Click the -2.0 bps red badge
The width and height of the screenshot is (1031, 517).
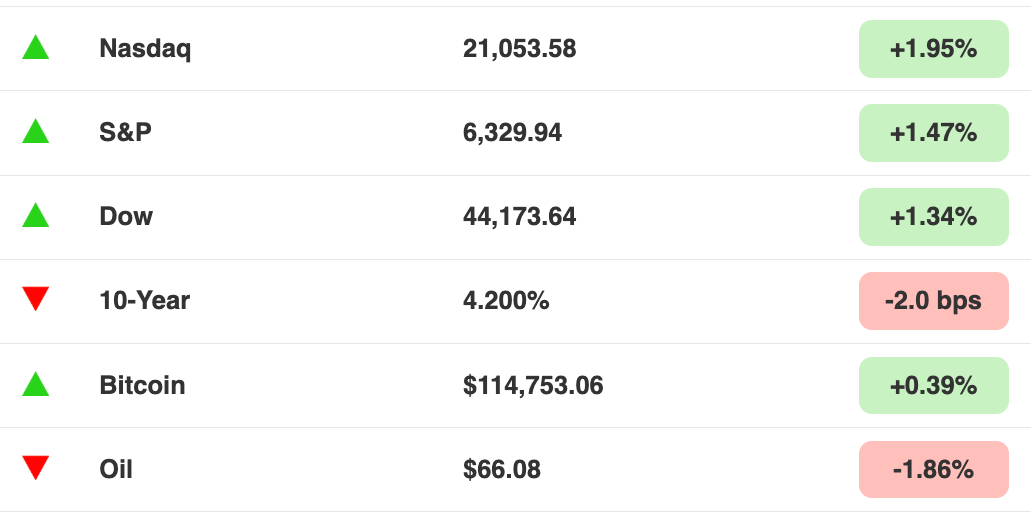pyautogui.click(x=933, y=300)
